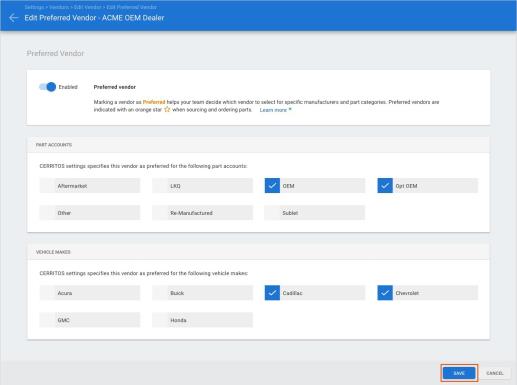Click the Save button
This screenshot has height=385, width=517.
coord(459,373)
